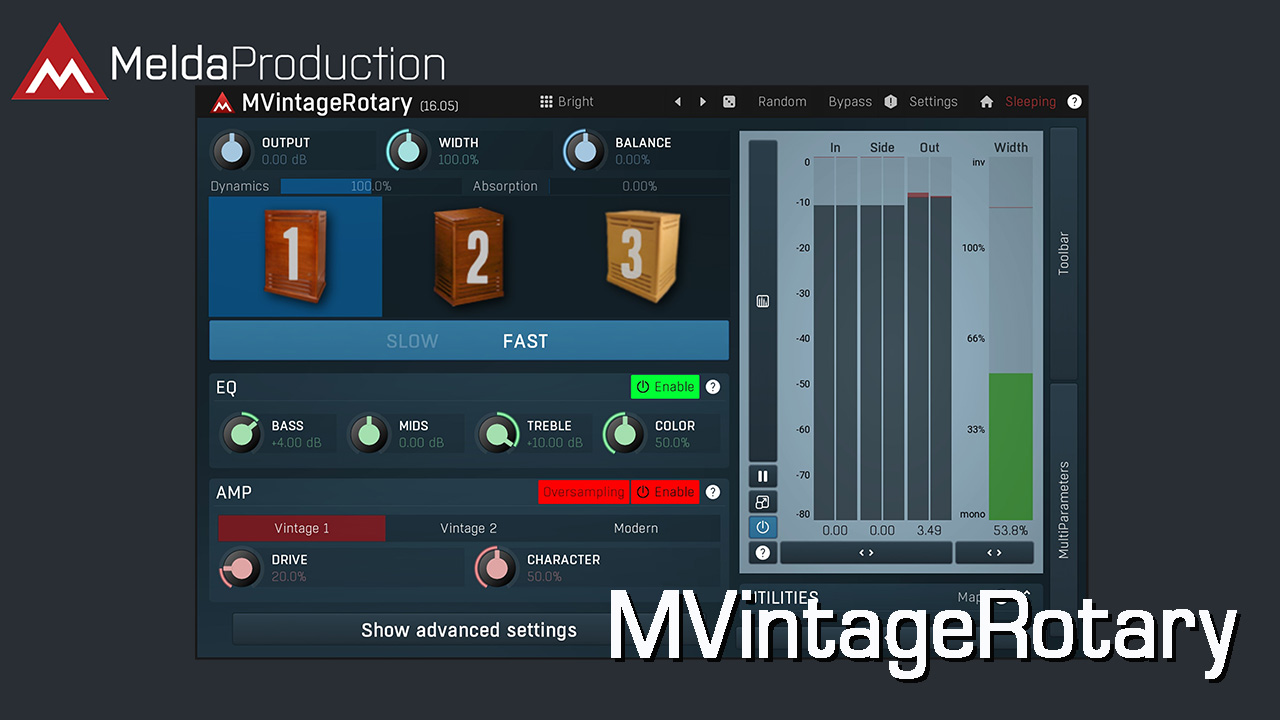
Task: Click the popup window icon below pause
Action: tap(763, 502)
